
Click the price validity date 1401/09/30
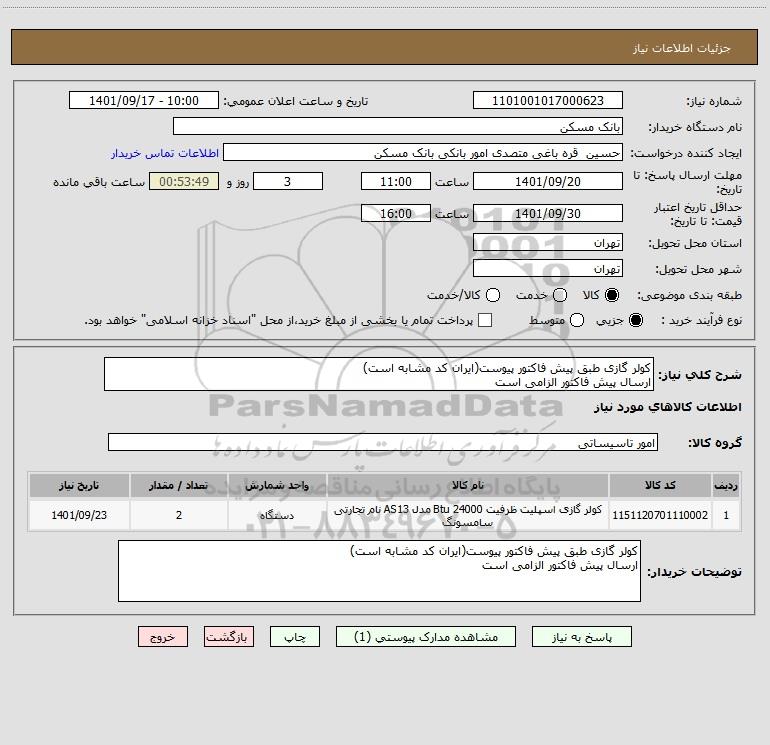(x=548, y=213)
